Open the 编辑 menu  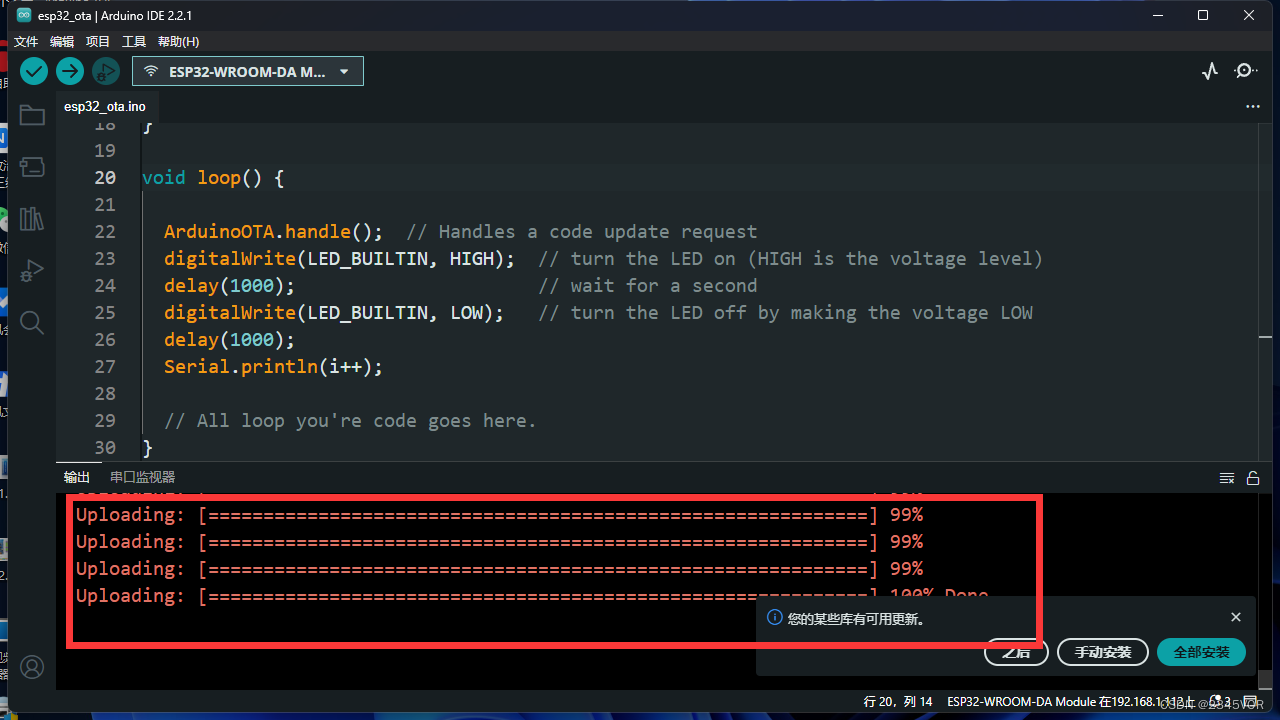[x=62, y=42]
